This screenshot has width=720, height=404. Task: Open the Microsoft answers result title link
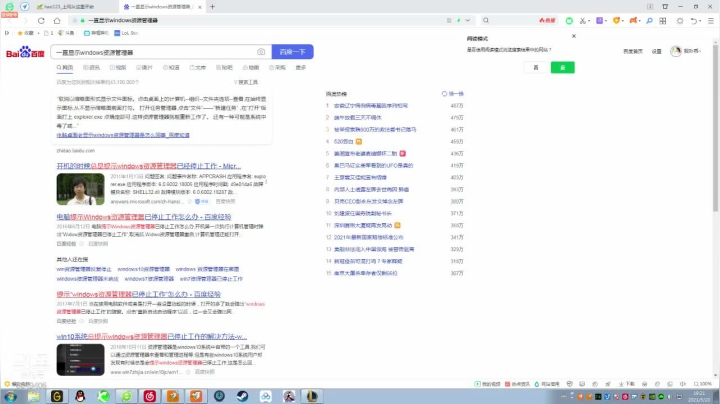click(x=148, y=166)
